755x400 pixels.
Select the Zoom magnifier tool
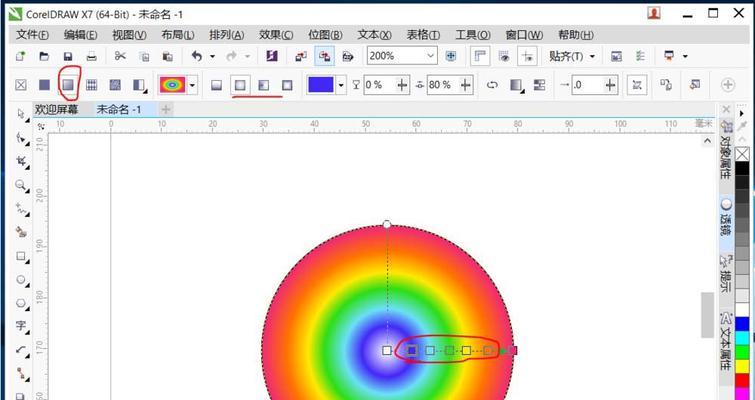click(21, 184)
